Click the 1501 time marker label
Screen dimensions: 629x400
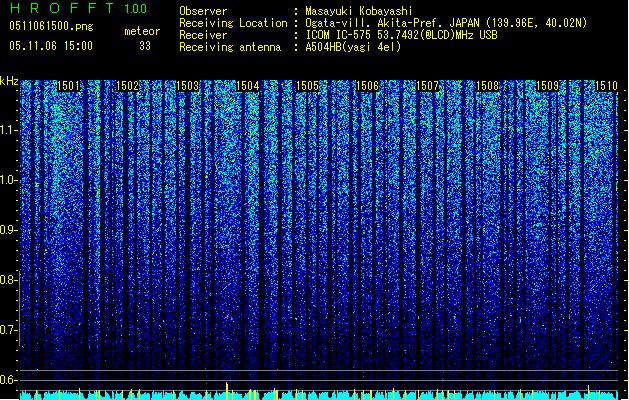(x=69, y=86)
